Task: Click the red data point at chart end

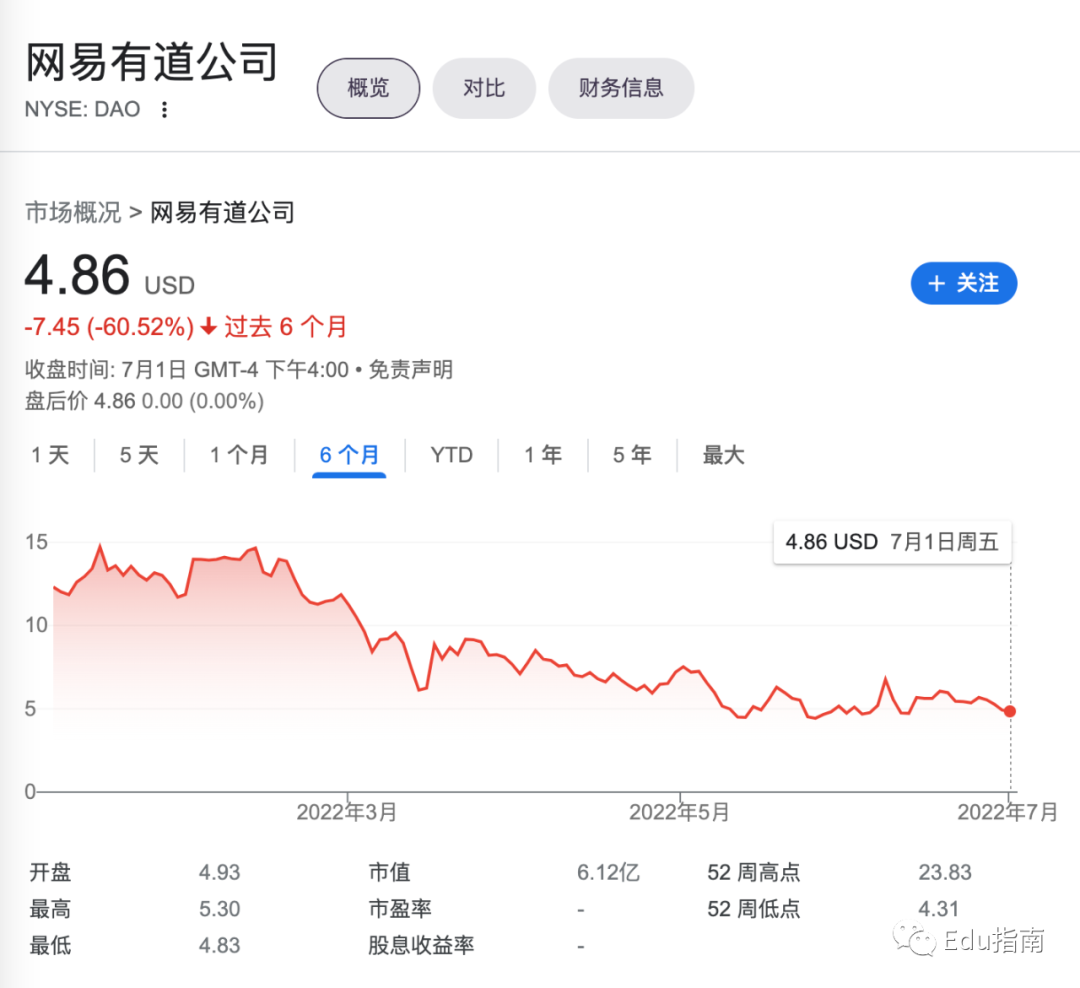Action: tap(1010, 711)
